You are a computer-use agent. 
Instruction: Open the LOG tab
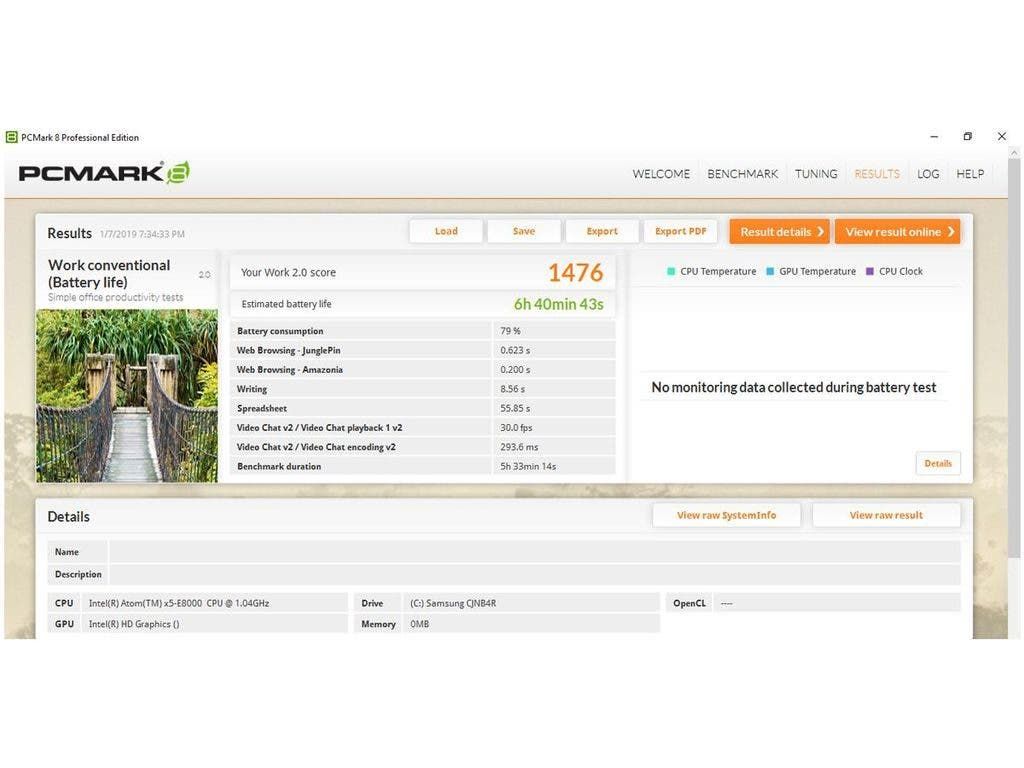(928, 174)
